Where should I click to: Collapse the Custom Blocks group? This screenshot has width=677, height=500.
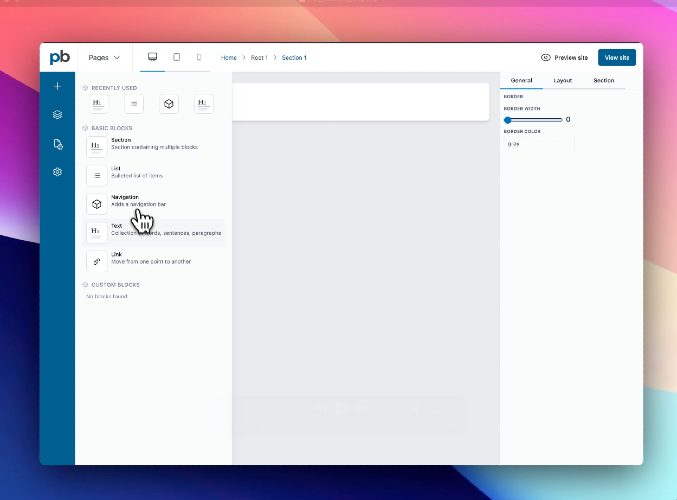85,285
